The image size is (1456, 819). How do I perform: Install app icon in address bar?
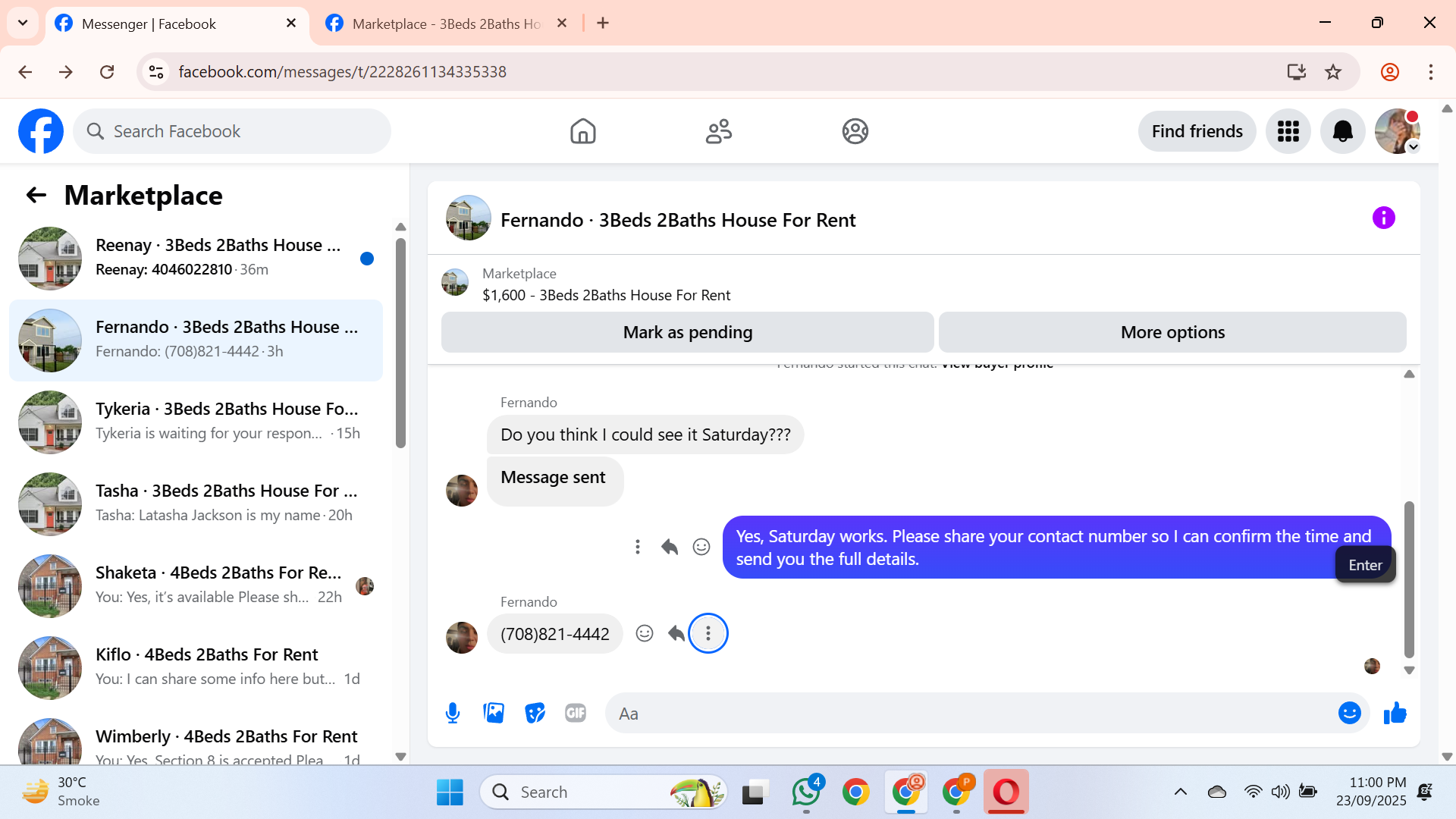(x=1297, y=72)
